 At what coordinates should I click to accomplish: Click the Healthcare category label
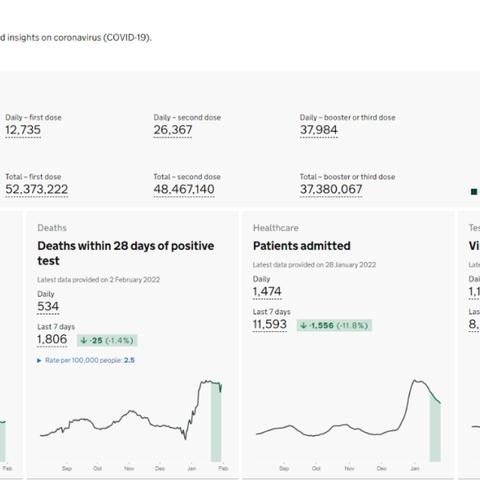tap(276, 228)
